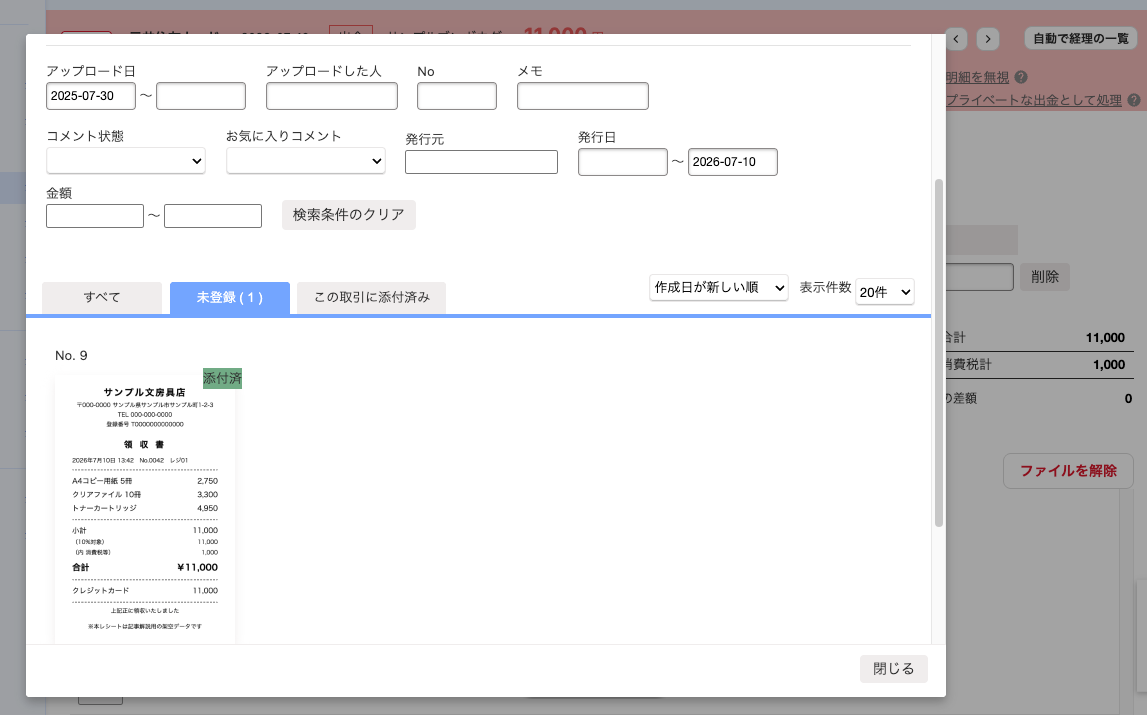Focus the メモ input field
The width and height of the screenshot is (1147, 715).
click(583, 96)
